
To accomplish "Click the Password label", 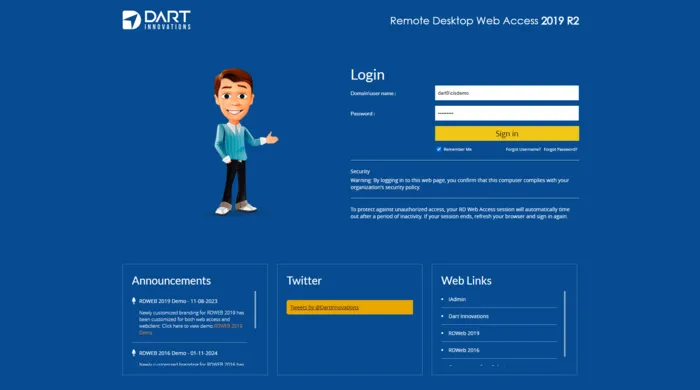I will pyautogui.click(x=362, y=114).
